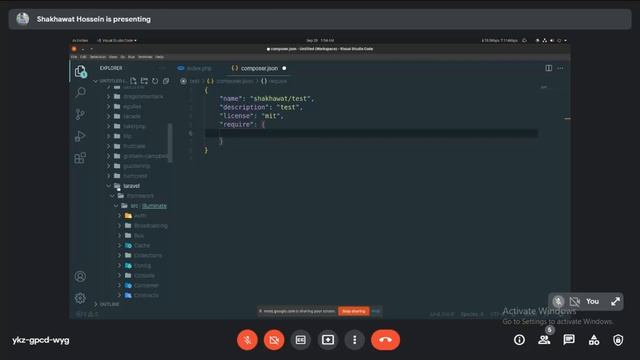Screen dimensions: 640x360
Task: Click the Illuminate folder link
Action: (154, 206)
